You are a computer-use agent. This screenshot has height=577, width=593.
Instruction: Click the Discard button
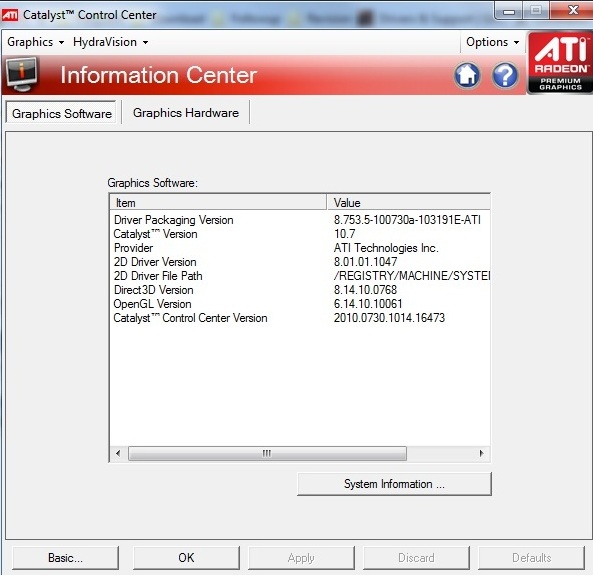click(x=416, y=558)
